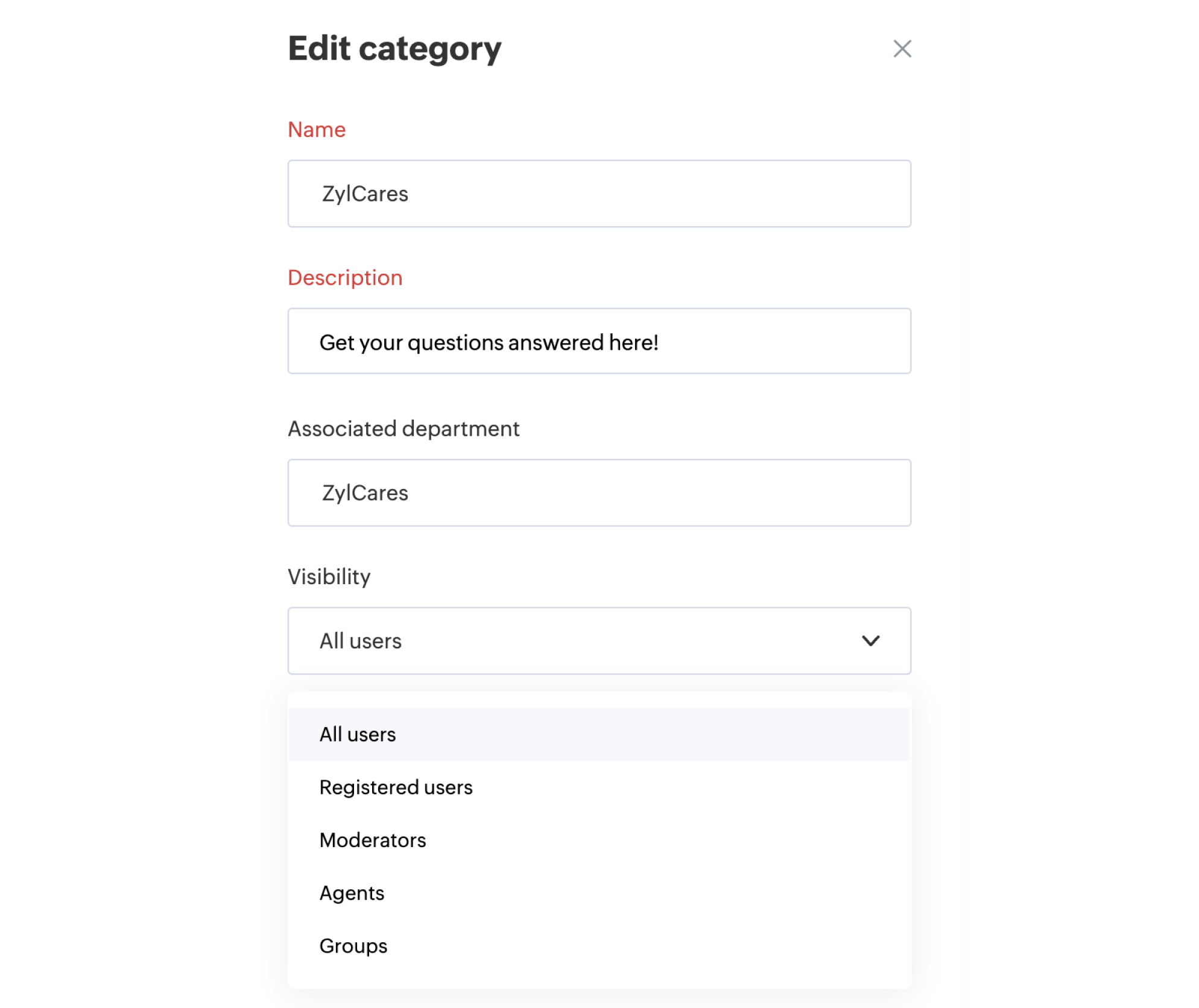The image size is (1199, 1008).
Task: Click the Name label
Action: pos(317,130)
